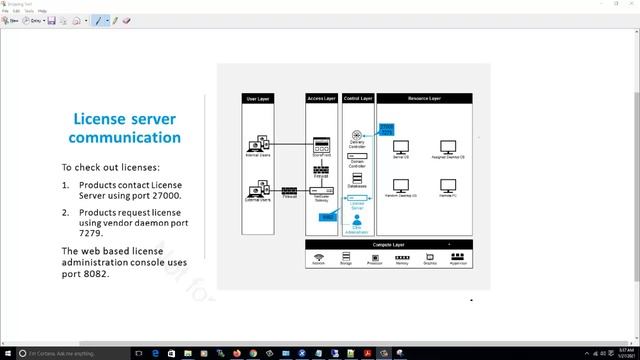
Task: Open Task View from the taskbar
Action: click(x=139, y=353)
